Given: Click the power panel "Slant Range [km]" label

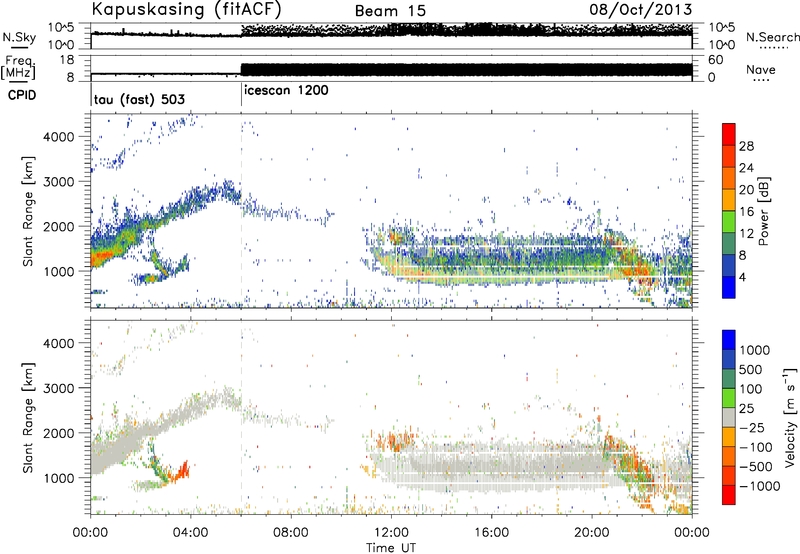Looking at the screenshot, I should click(x=29, y=211).
